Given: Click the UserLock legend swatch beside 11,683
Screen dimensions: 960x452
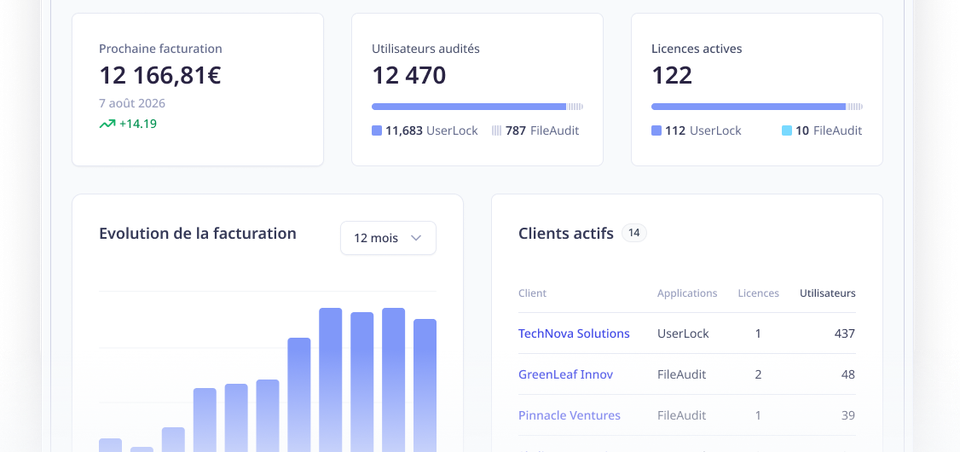Looking at the screenshot, I should [377, 130].
